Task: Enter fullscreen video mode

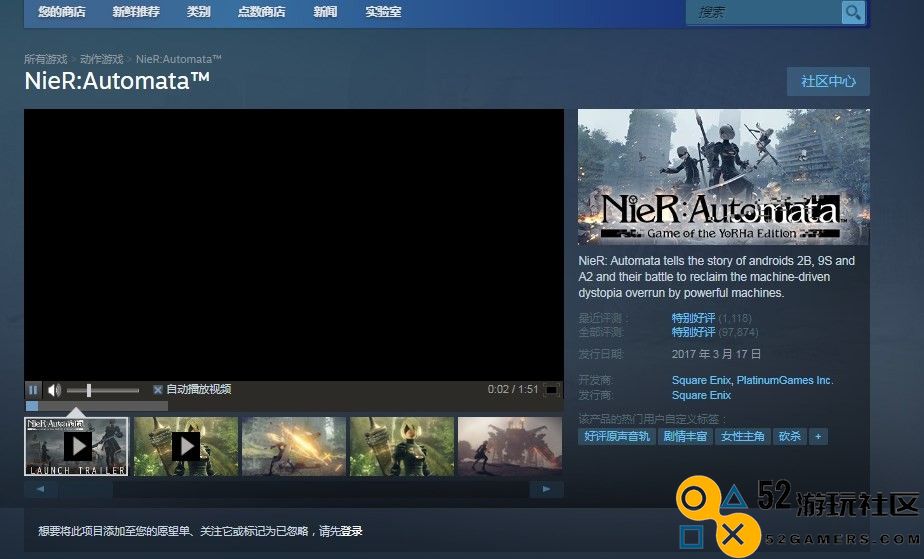Action: 552,390
